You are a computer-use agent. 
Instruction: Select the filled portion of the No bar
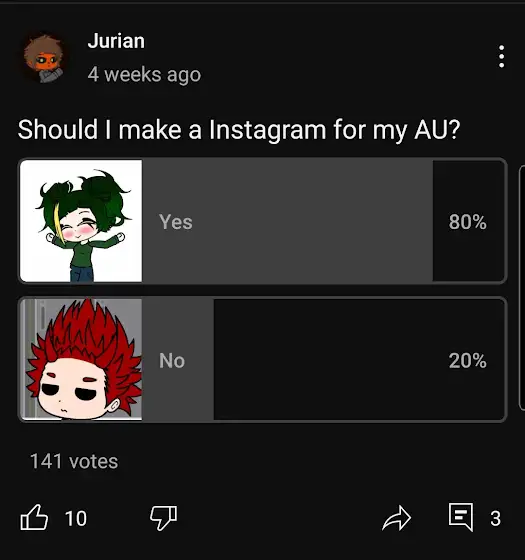click(x=178, y=359)
